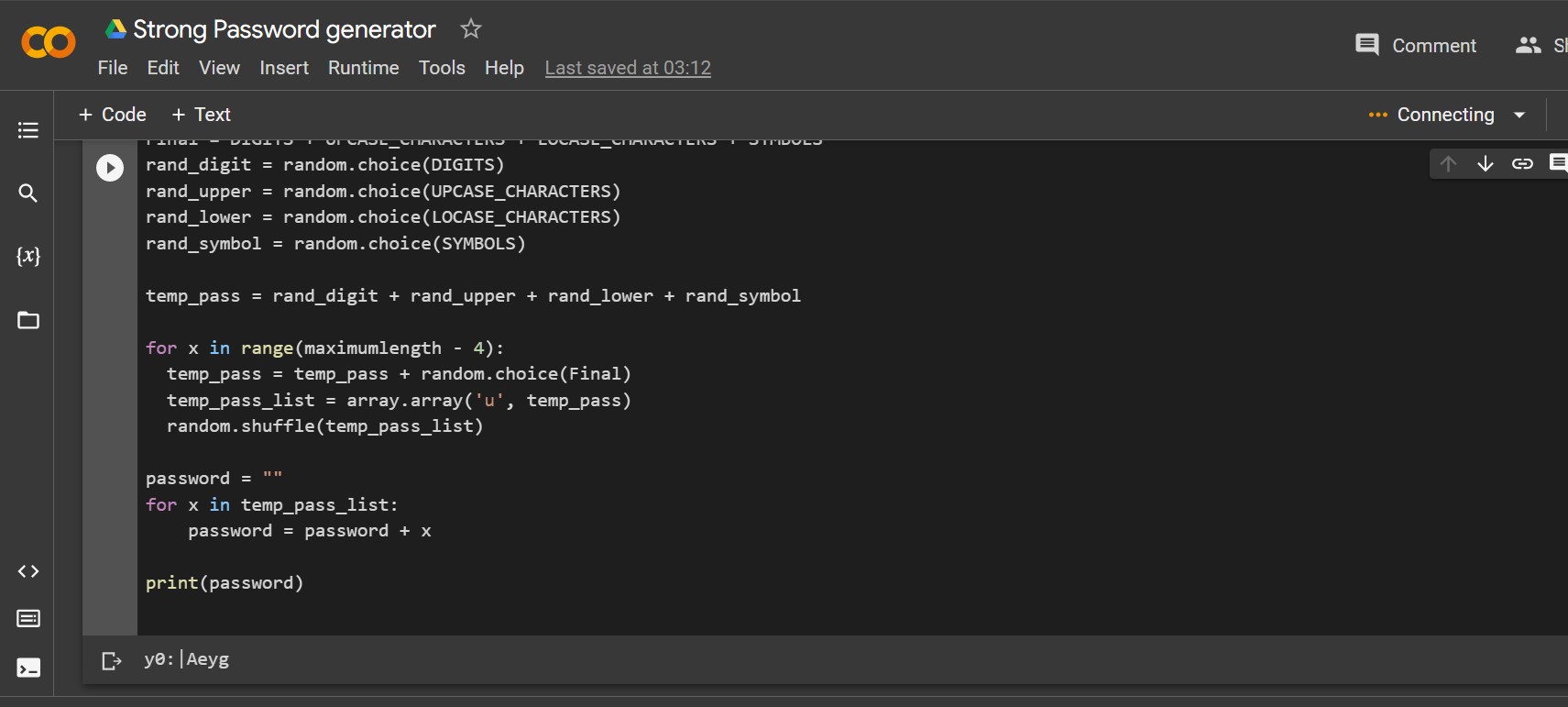This screenshot has height=707, width=1568.
Task: Open the Edit menu
Action: [163, 68]
